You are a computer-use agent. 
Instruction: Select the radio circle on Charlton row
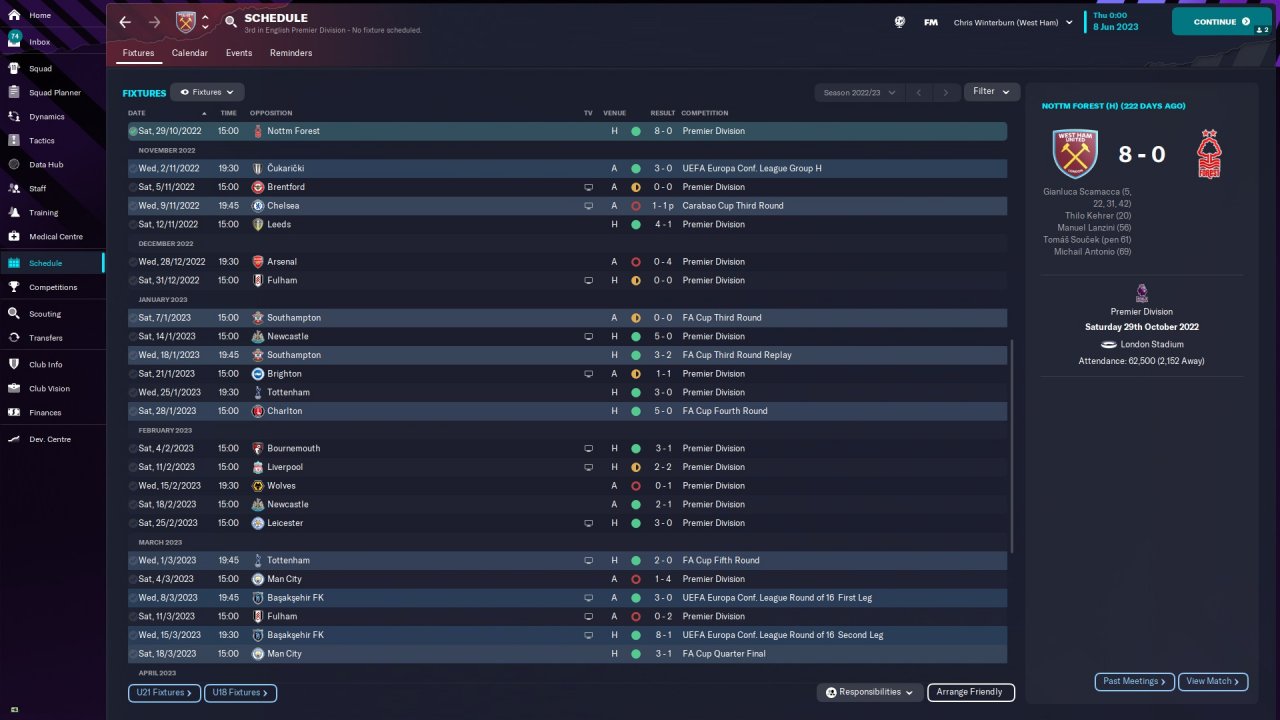133,411
